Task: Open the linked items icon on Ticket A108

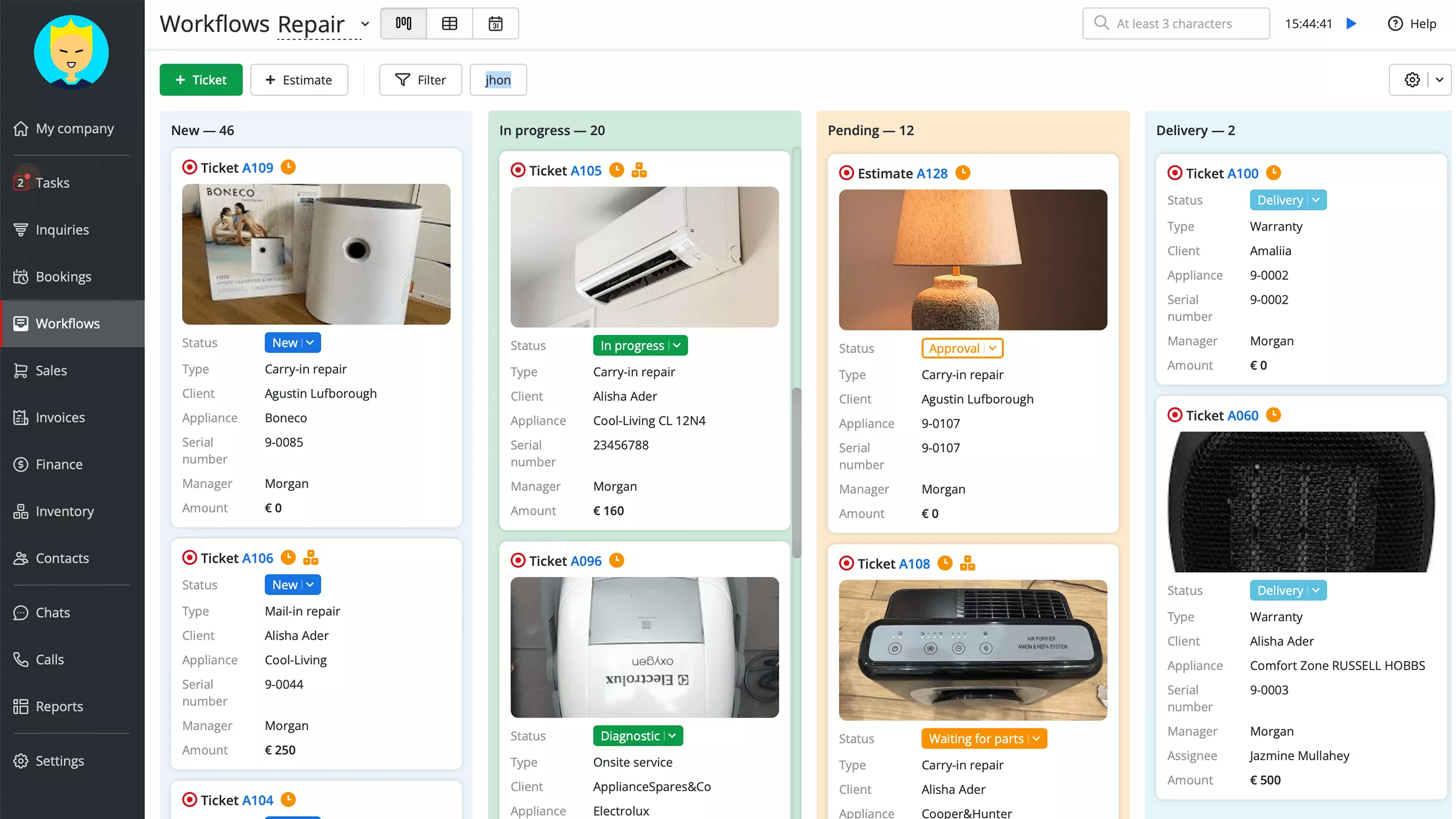Action: [x=967, y=562]
